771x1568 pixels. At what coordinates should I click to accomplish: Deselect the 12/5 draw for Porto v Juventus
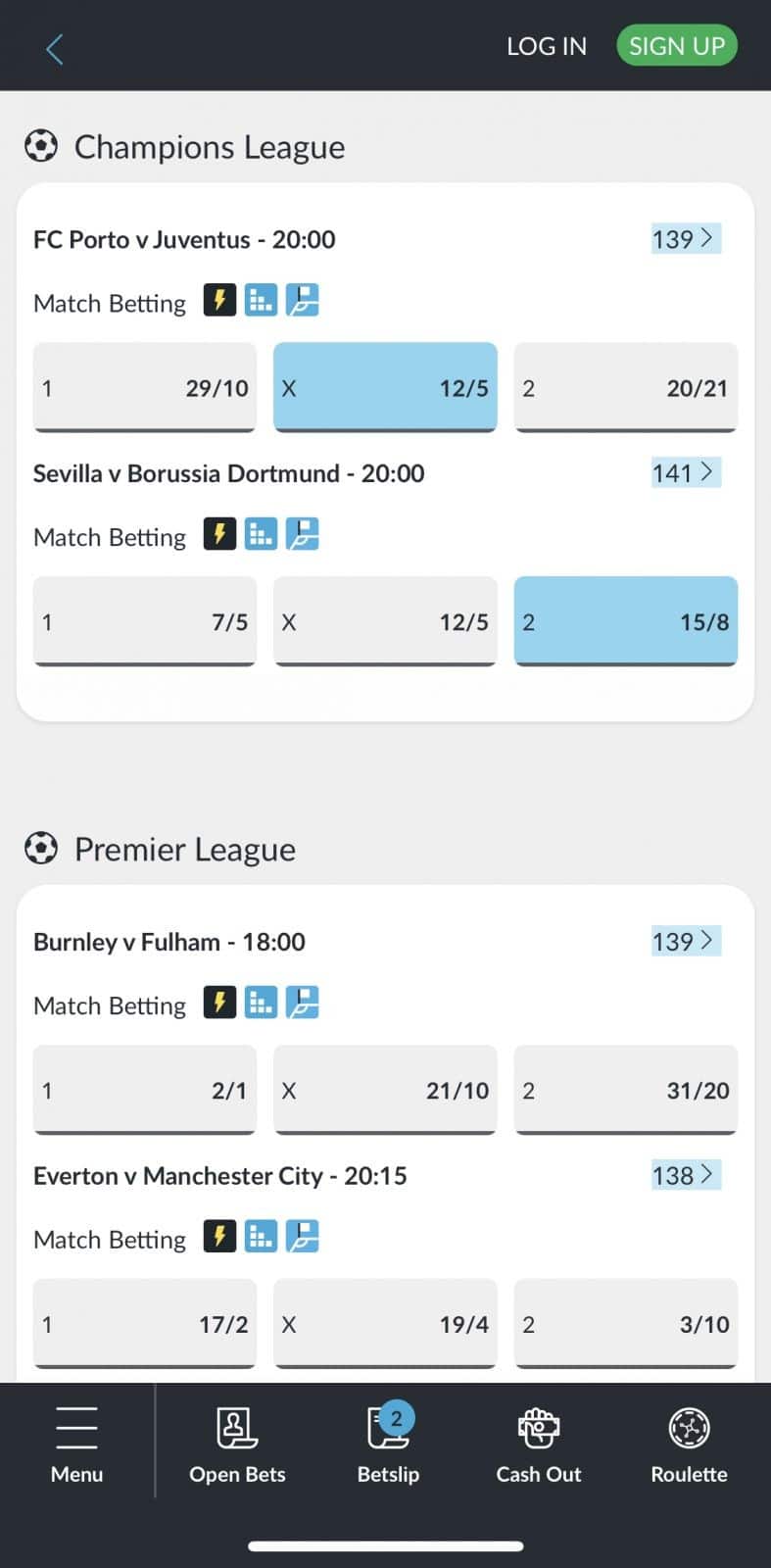pyautogui.click(x=385, y=387)
